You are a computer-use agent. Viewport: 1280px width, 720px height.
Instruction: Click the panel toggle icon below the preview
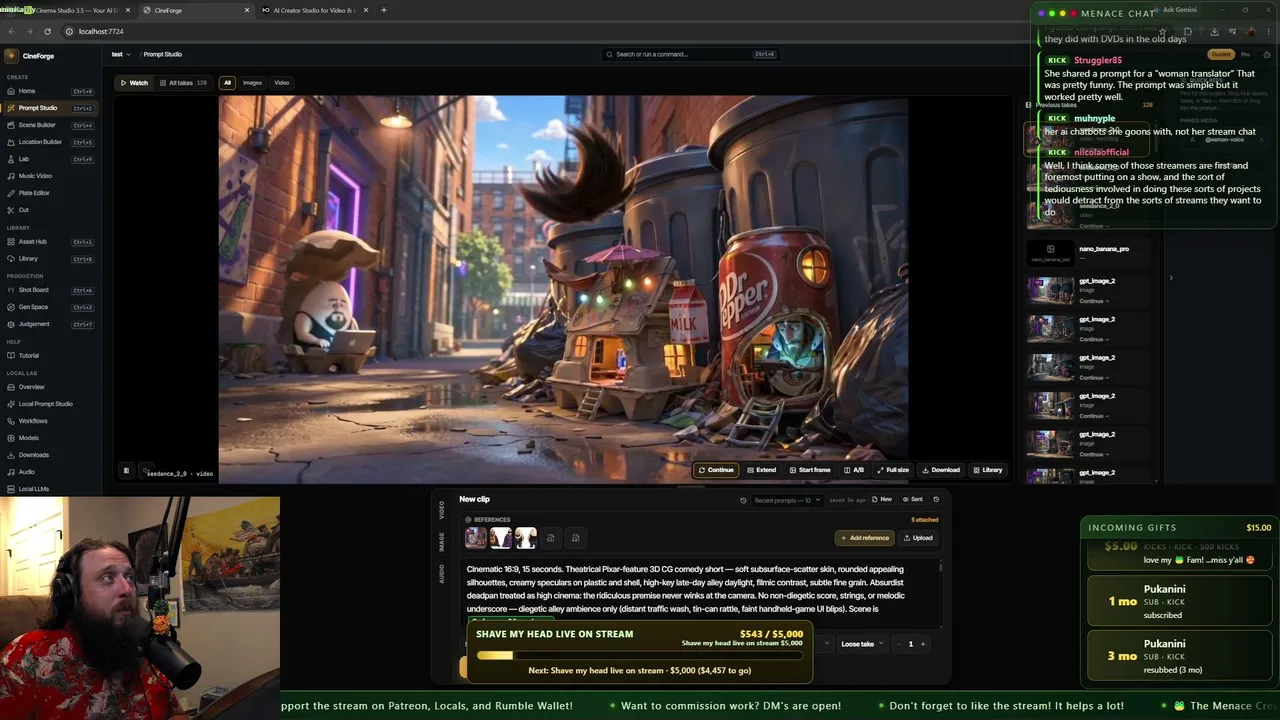coord(126,470)
